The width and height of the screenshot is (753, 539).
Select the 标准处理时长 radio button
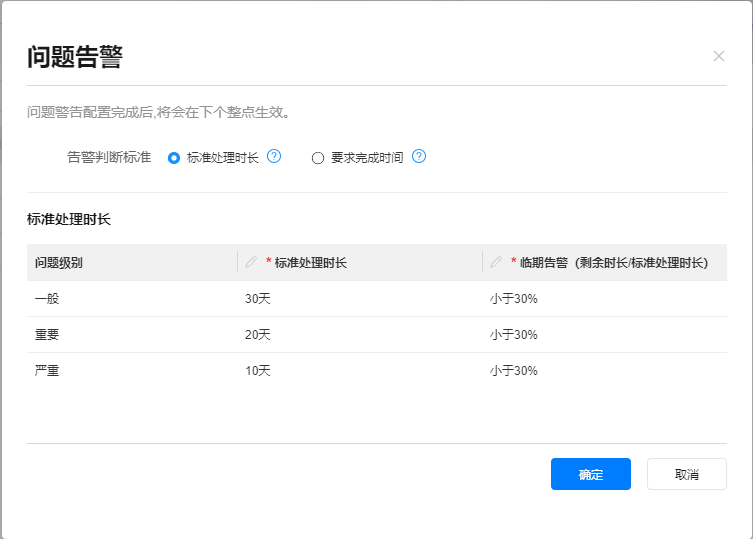point(174,158)
